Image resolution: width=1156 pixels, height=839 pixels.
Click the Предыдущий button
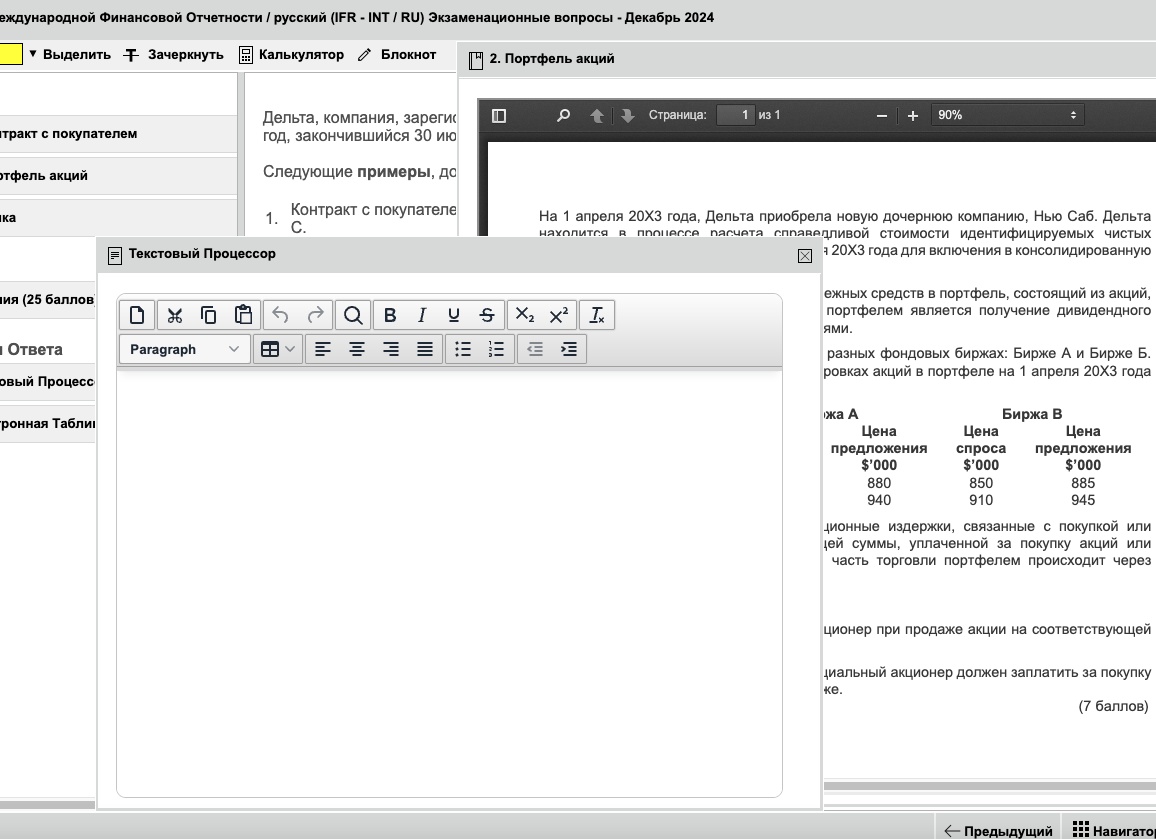[x=998, y=830]
